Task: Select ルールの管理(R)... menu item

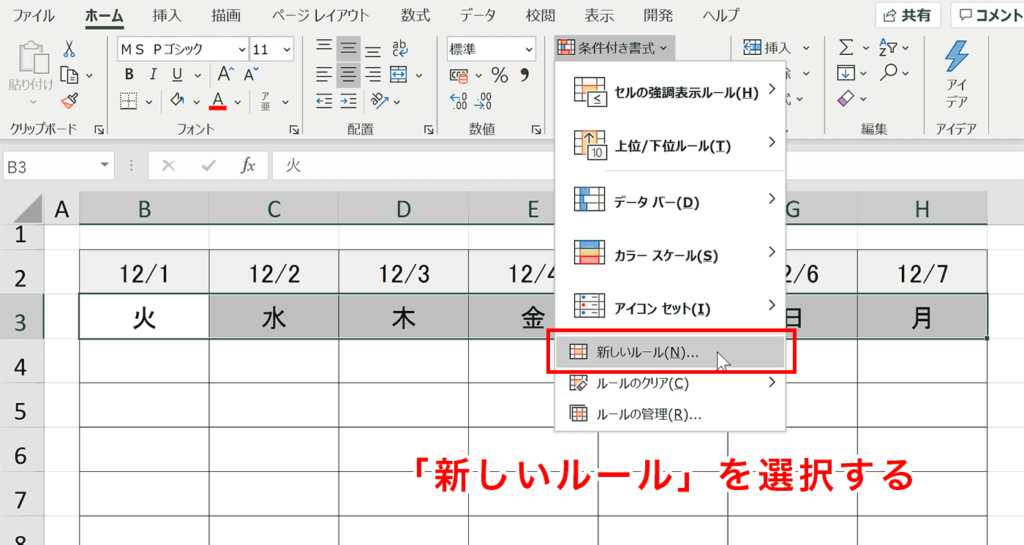Action: 670,414
